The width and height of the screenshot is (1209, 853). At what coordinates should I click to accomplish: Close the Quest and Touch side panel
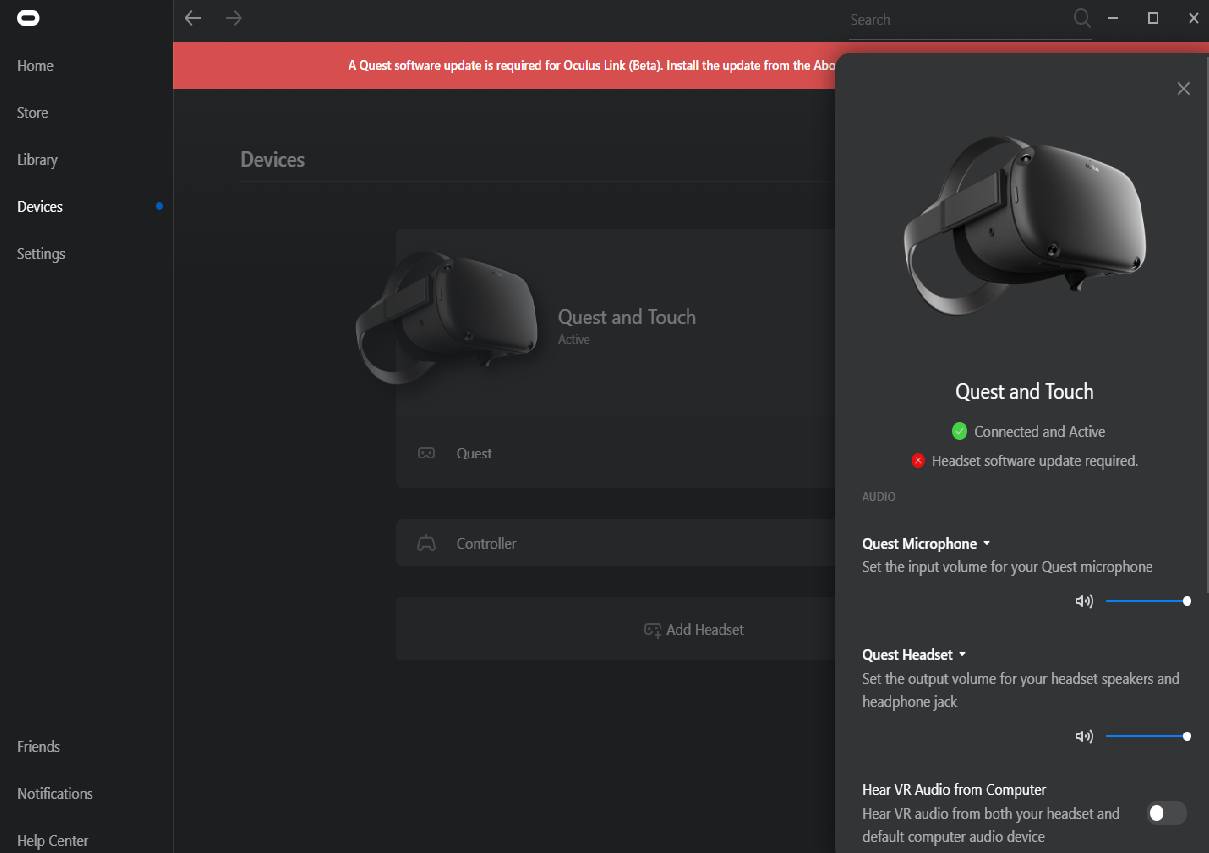[1184, 89]
